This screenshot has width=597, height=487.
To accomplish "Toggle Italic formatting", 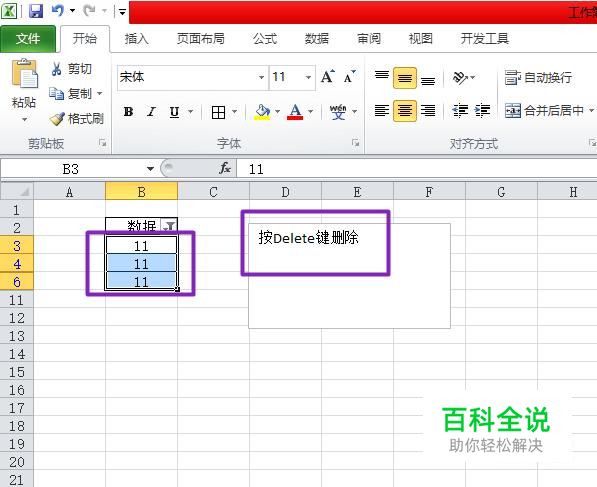I will point(152,112).
